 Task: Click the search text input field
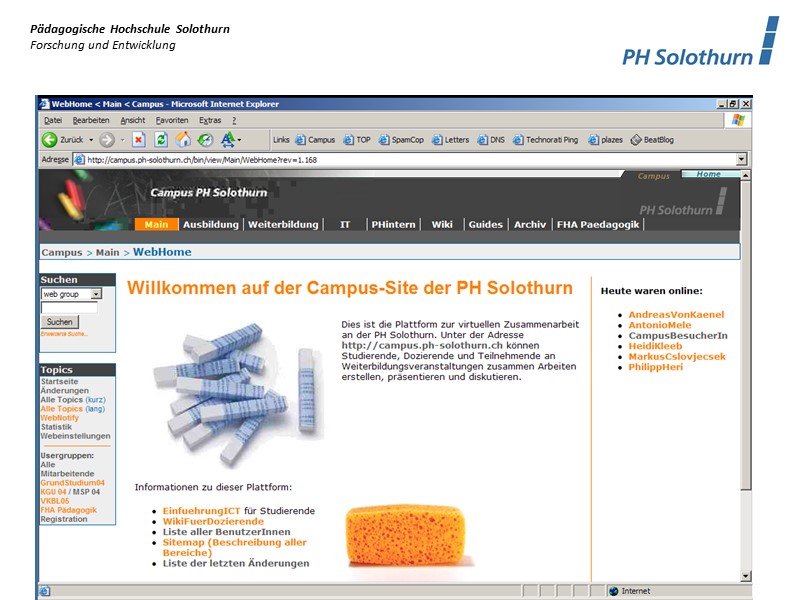[69, 308]
